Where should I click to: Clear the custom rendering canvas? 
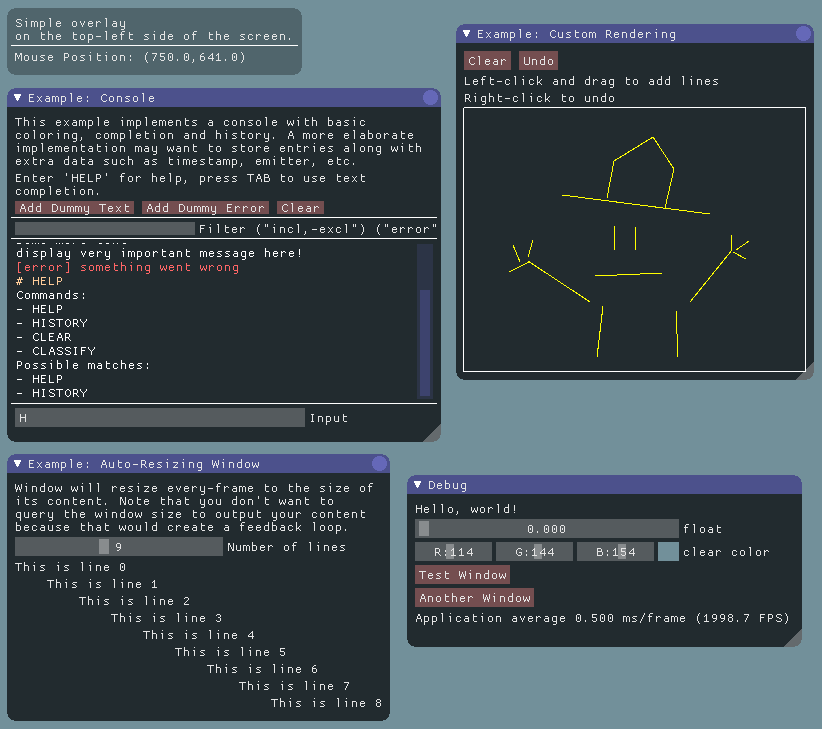click(487, 60)
